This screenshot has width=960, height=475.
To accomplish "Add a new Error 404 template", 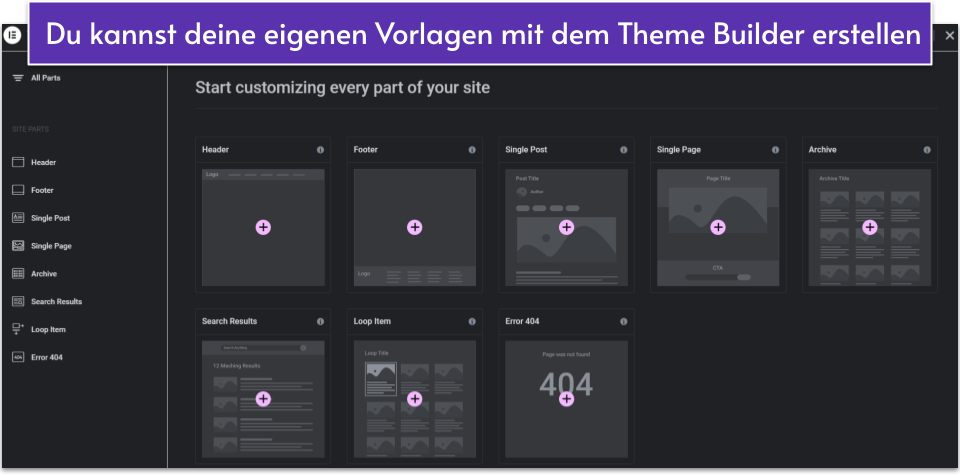I will 566,399.
